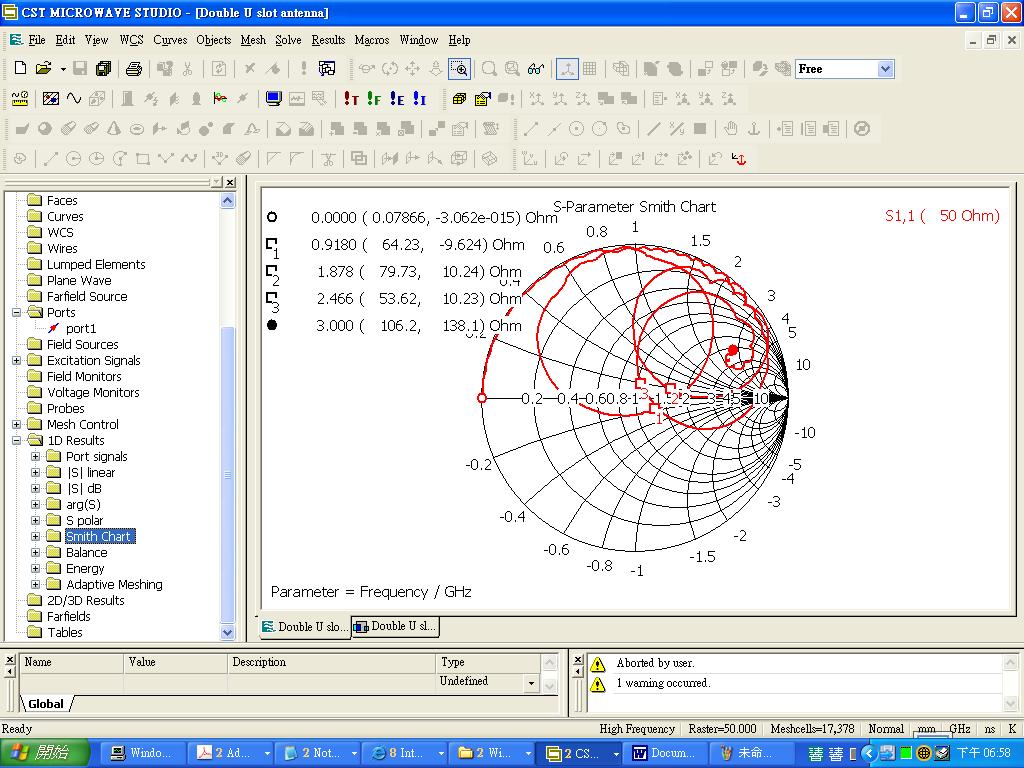The image size is (1024, 768).
Task: Click the 'Aborted by user.' message
Action: [x=655, y=663]
